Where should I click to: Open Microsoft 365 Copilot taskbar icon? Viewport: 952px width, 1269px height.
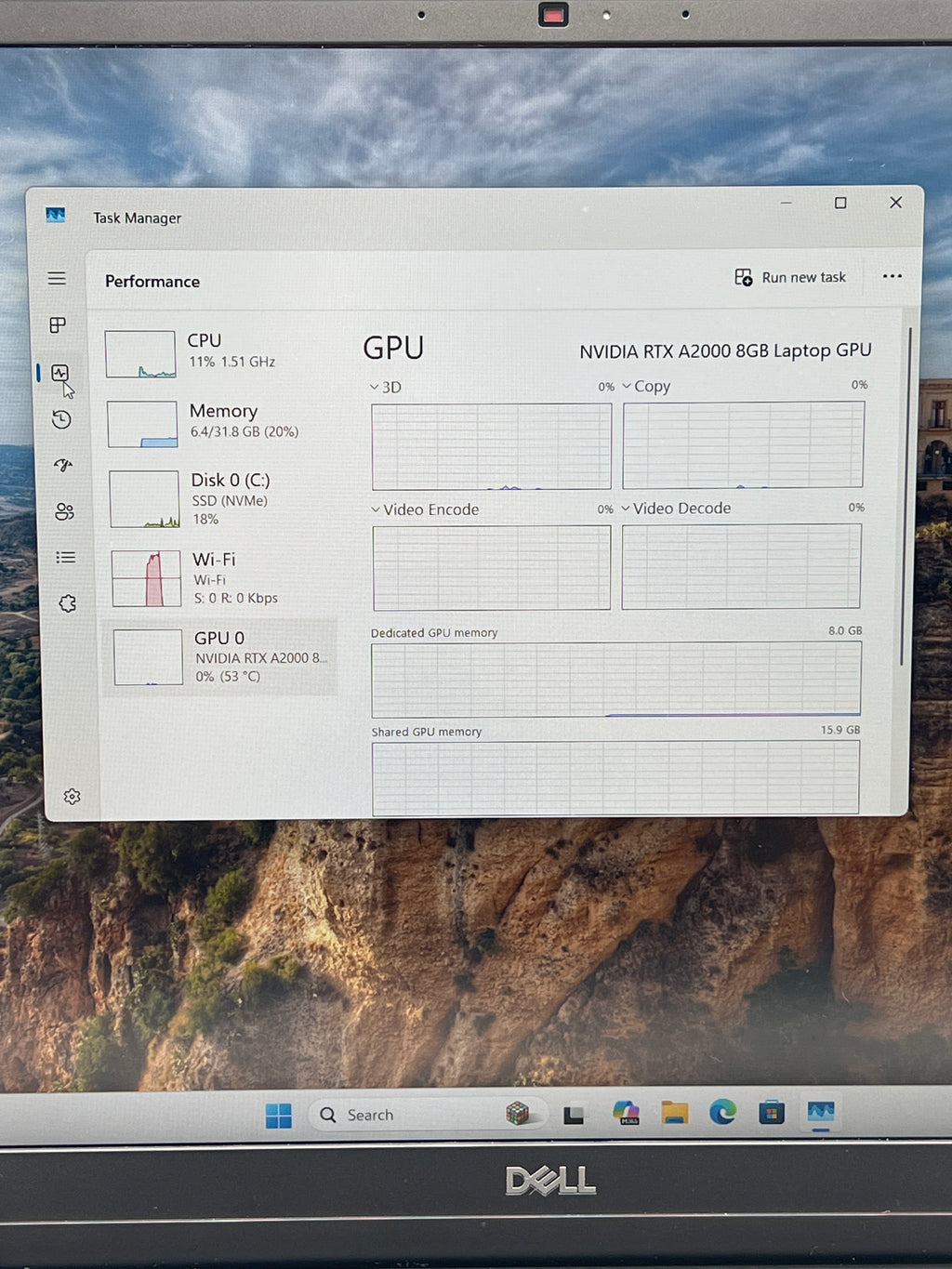627,1113
